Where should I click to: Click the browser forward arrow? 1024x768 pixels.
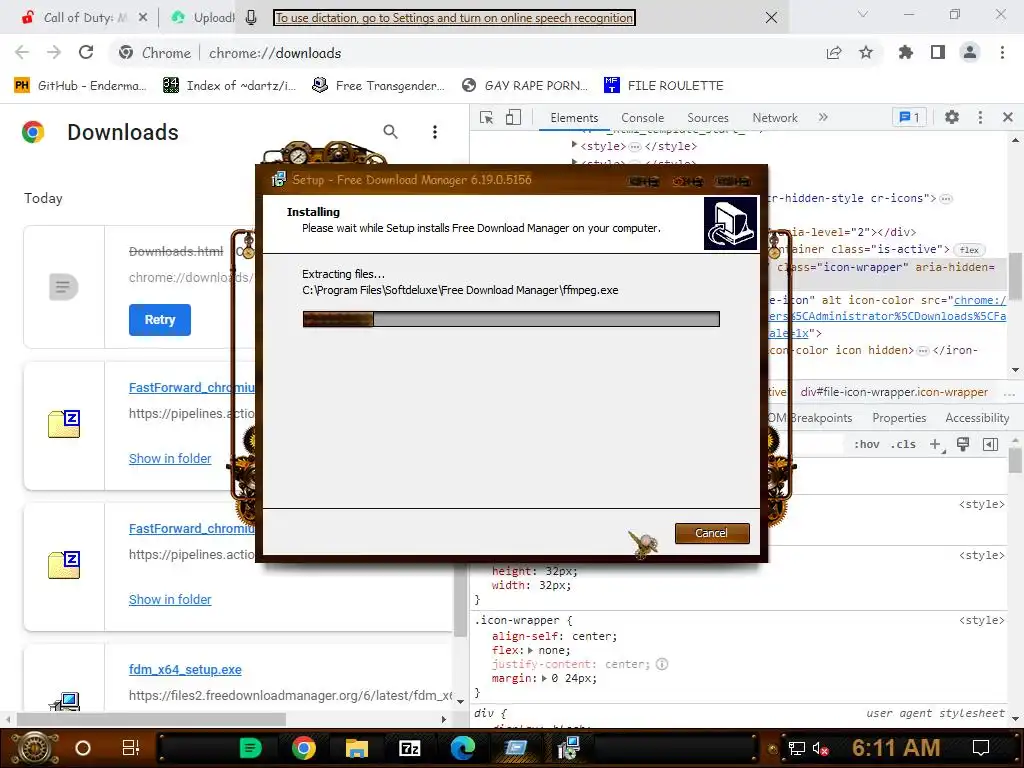54,53
